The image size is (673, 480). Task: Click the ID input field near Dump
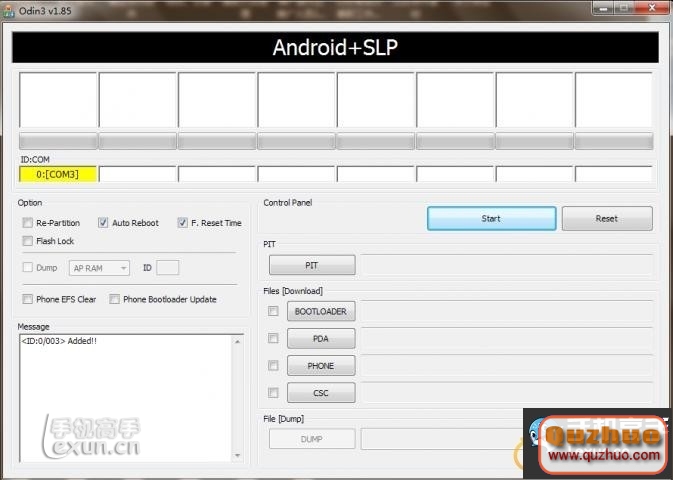tap(167, 267)
